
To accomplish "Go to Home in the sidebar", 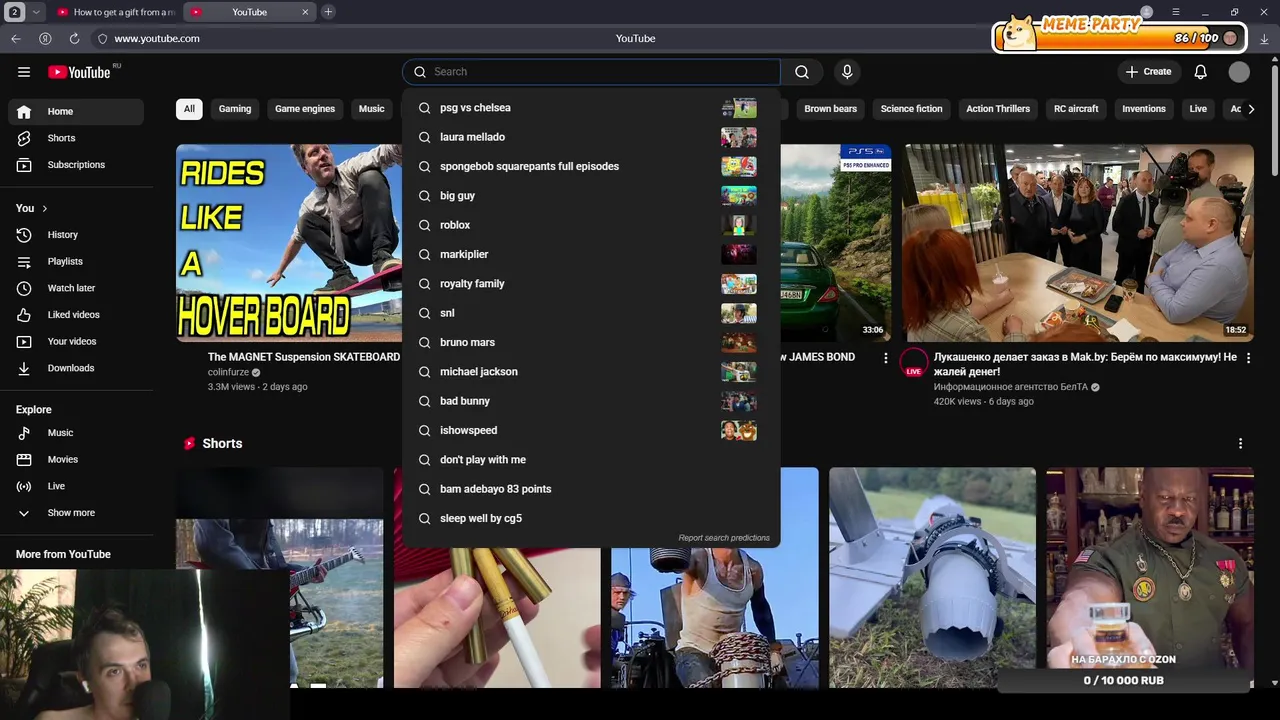I will point(76,112).
